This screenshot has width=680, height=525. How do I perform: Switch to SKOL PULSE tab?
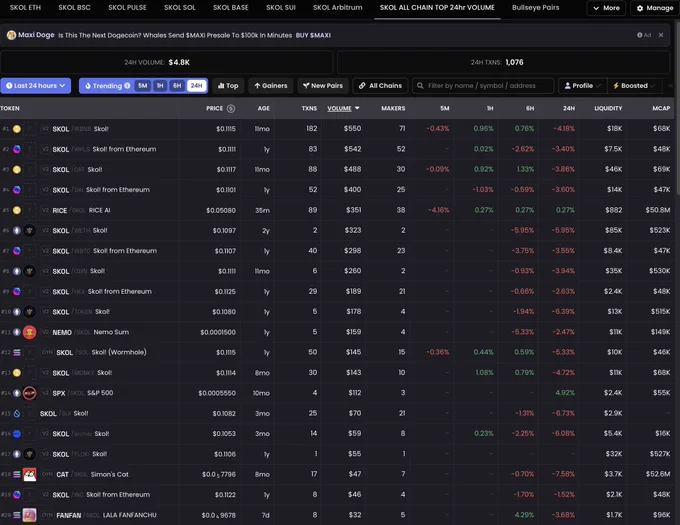pos(127,8)
